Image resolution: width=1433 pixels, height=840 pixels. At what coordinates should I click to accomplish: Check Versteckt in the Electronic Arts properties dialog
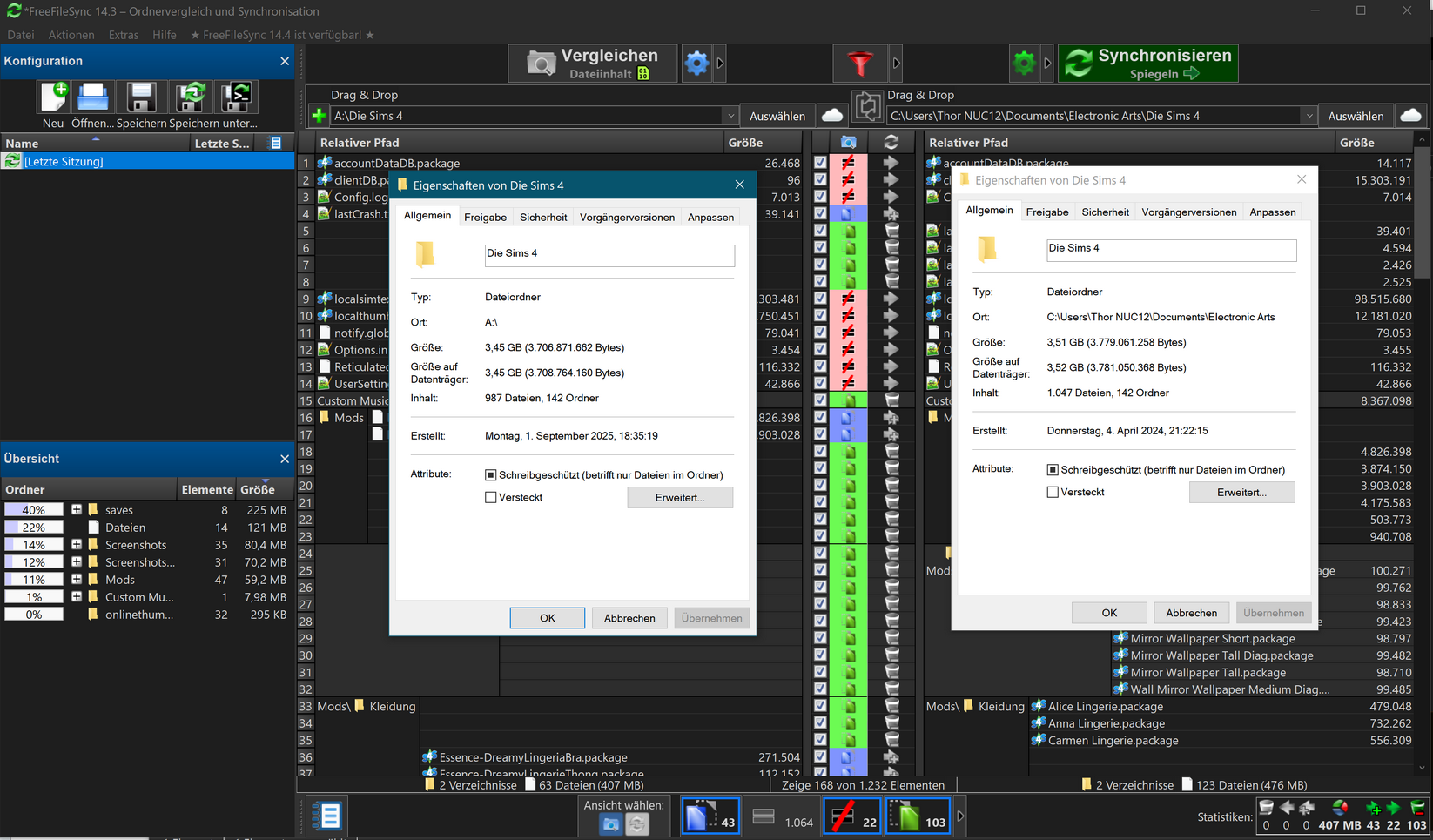[1053, 493]
